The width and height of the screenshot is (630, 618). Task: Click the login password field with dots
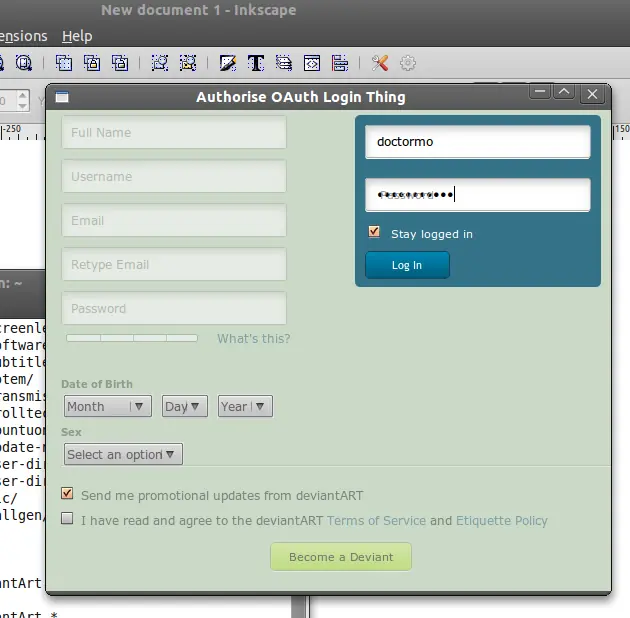(x=478, y=195)
